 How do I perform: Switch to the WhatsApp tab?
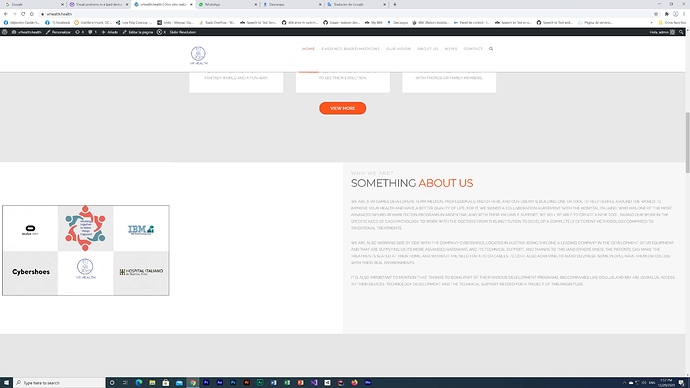(x=228, y=4)
